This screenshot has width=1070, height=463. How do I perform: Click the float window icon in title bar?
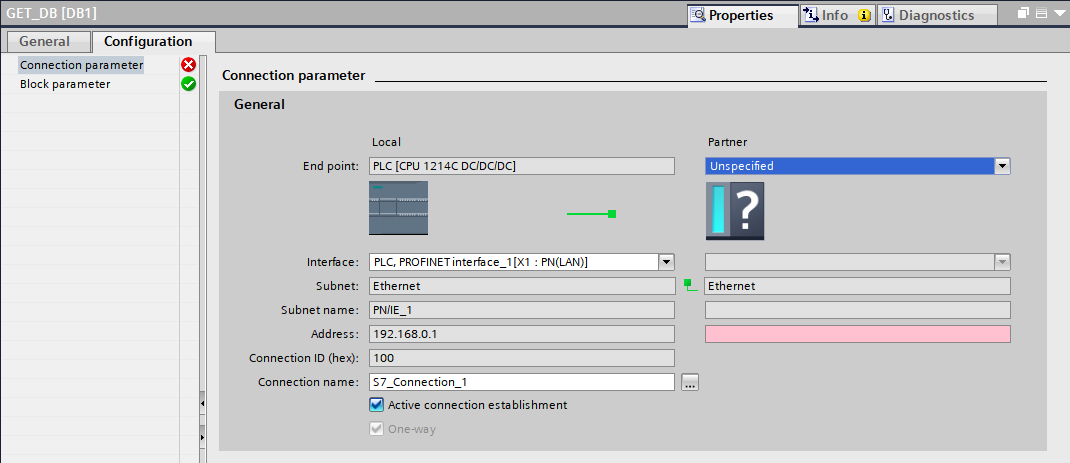1022,13
